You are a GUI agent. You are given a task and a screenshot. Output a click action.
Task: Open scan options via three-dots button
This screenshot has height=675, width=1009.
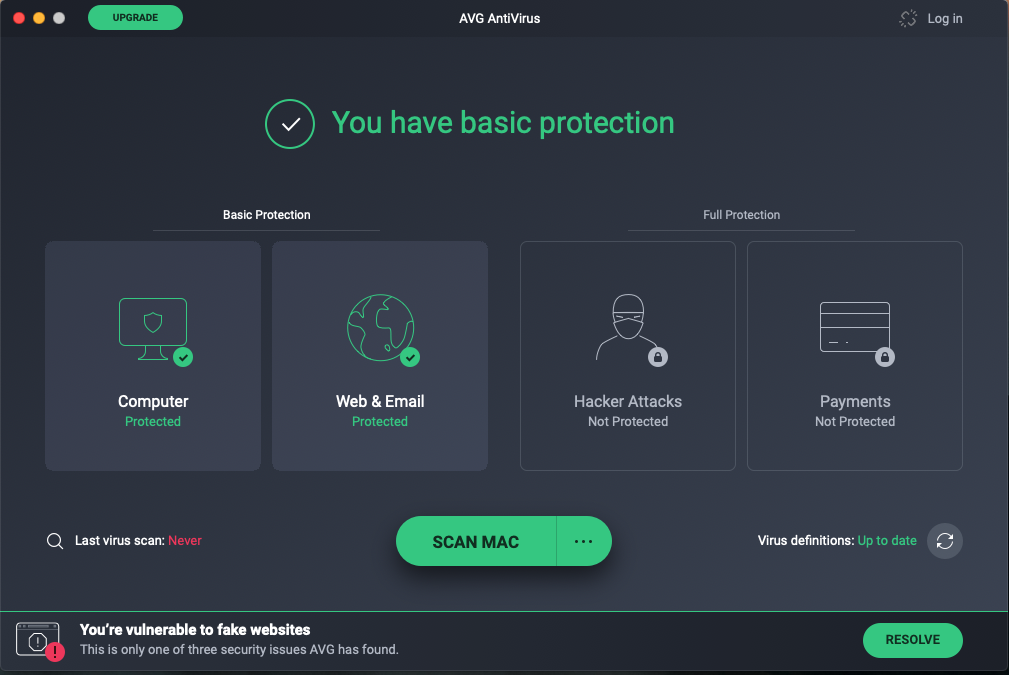[584, 541]
